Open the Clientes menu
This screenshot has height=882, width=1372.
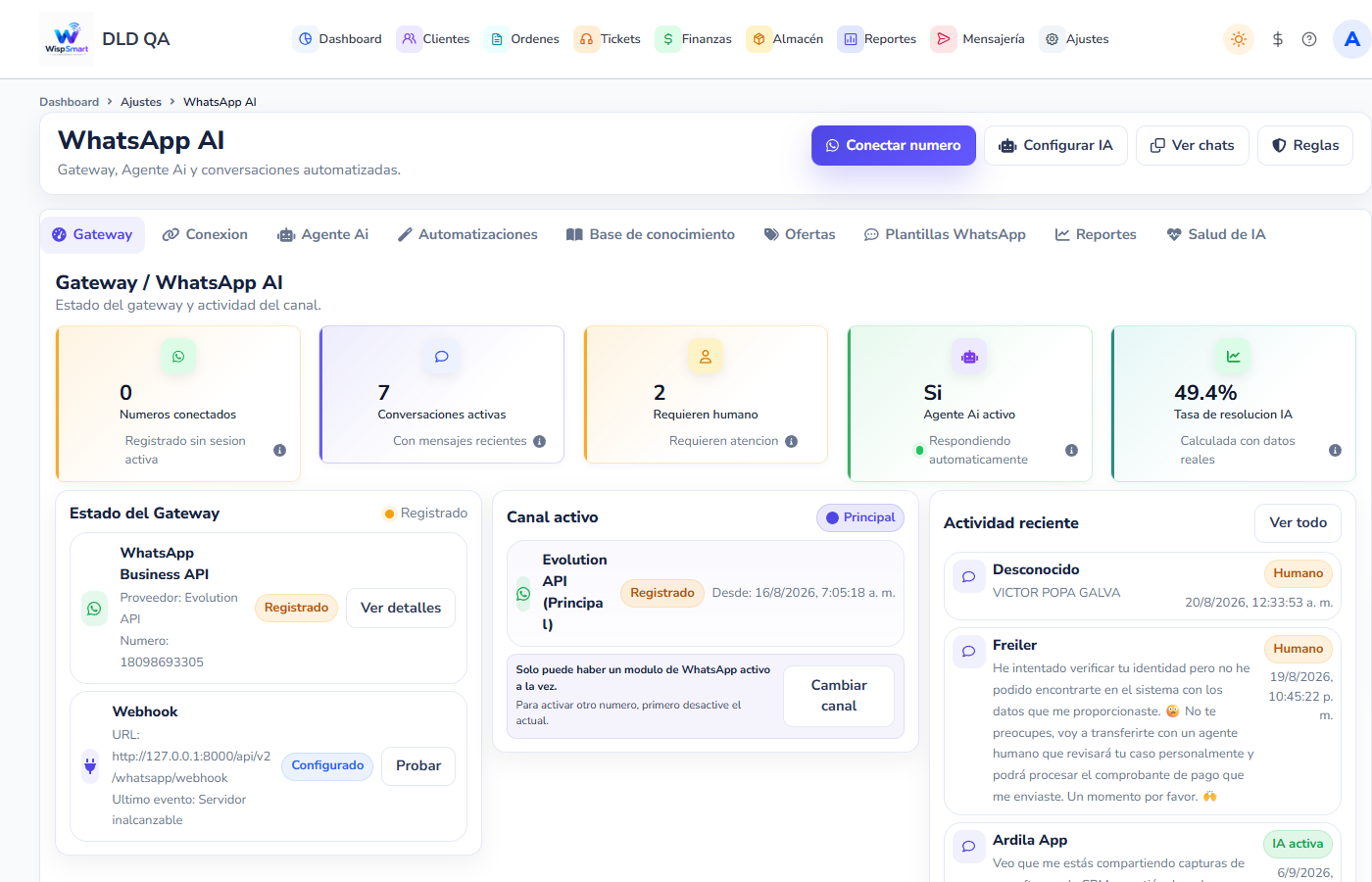point(434,39)
